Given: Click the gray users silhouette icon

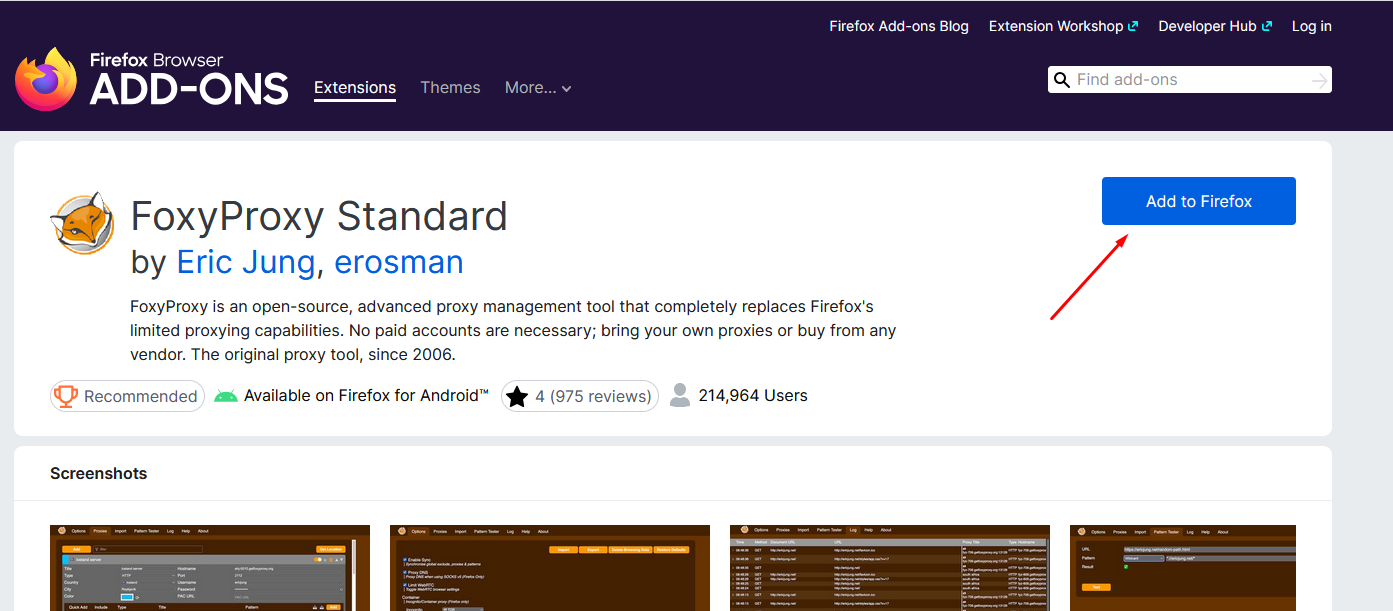Looking at the screenshot, I should click(x=680, y=396).
